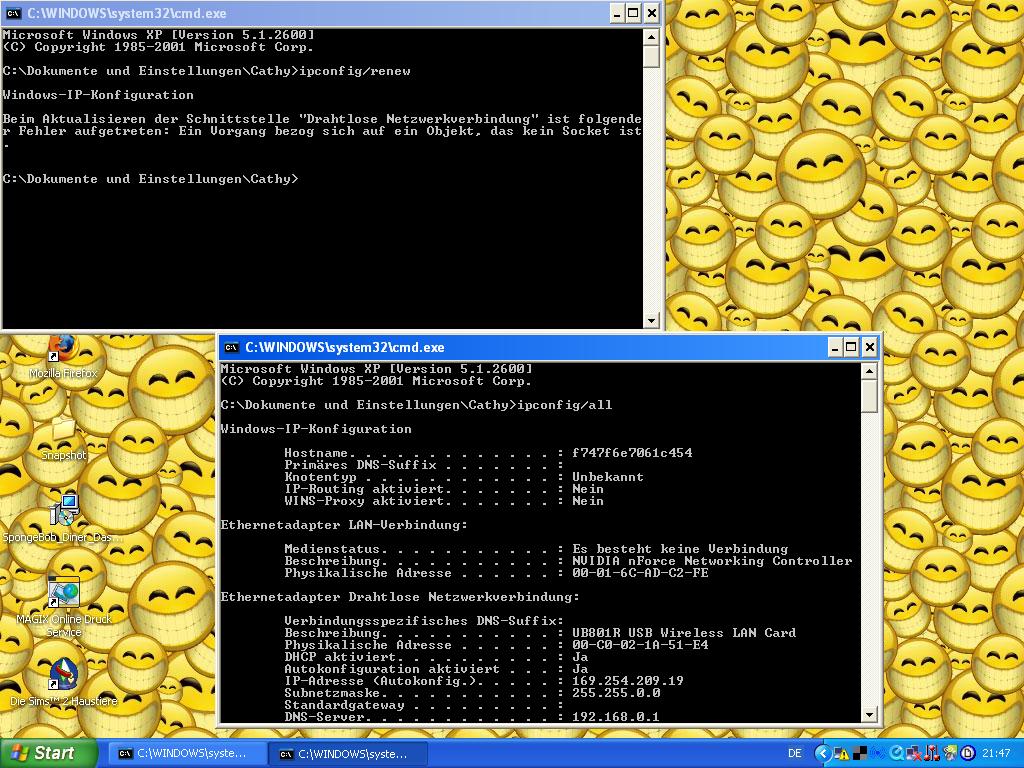Click the hostname value f747f6e7061c454
Viewport: 1024px width, 768px height.
(x=632, y=453)
